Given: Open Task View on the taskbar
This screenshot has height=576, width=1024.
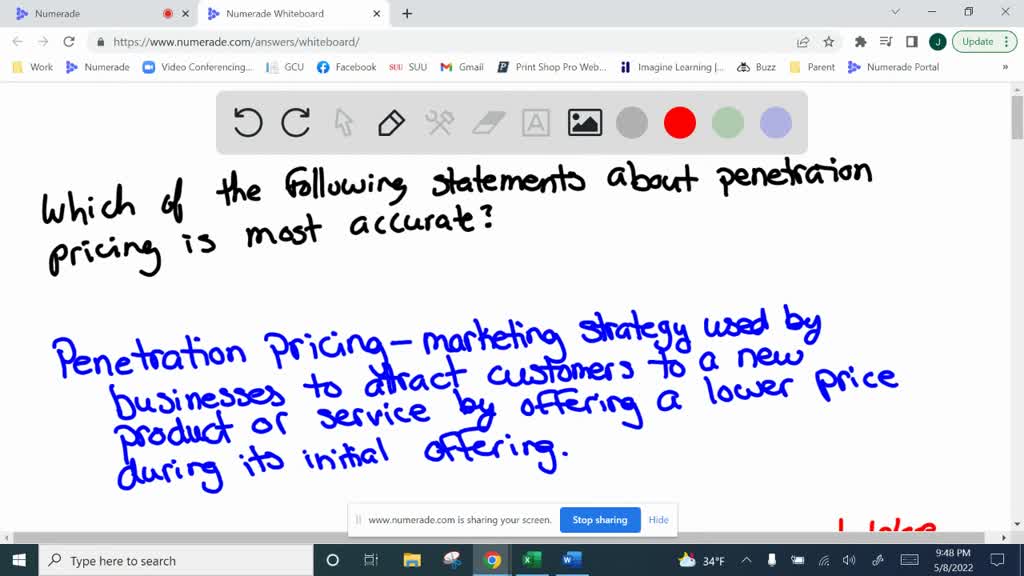Looking at the screenshot, I should (x=371, y=560).
